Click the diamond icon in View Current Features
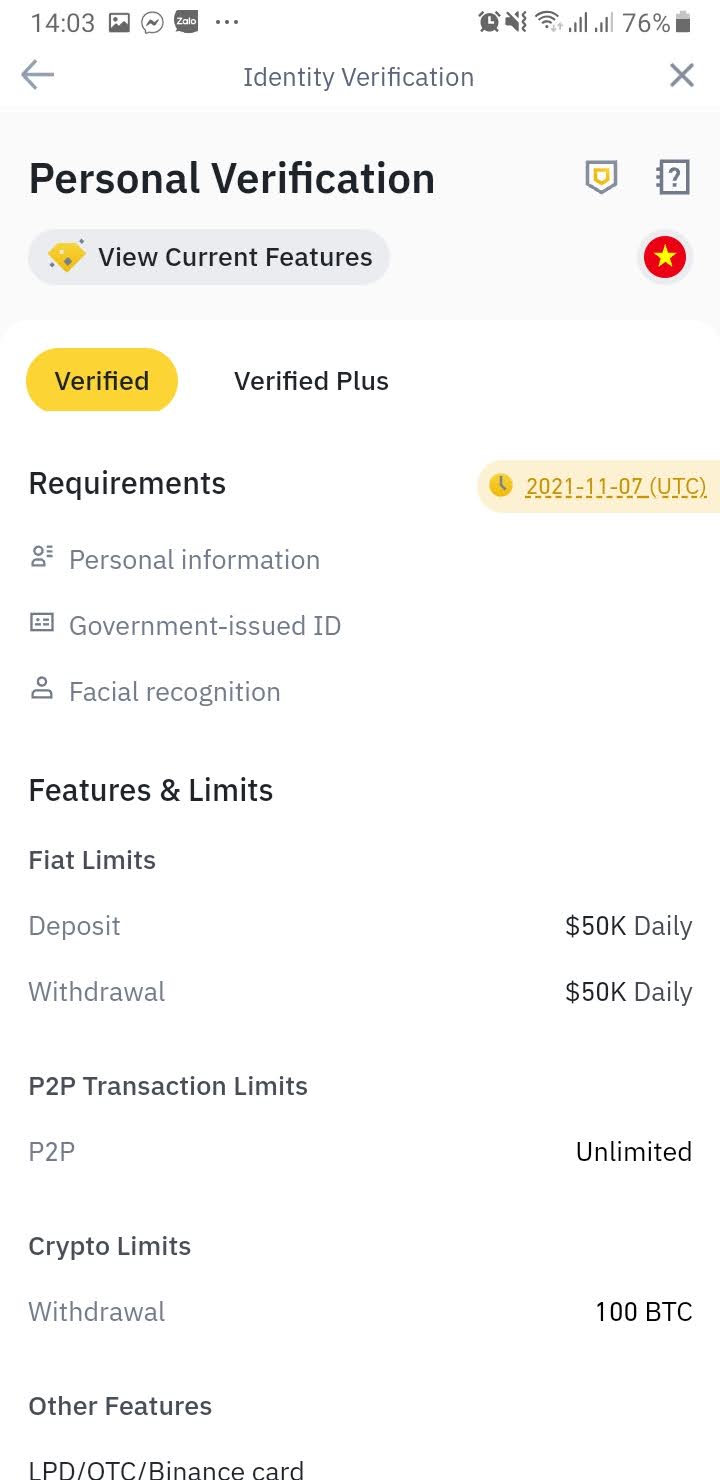Viewport: 720px width, 1480px height. (x=67, y=257)
